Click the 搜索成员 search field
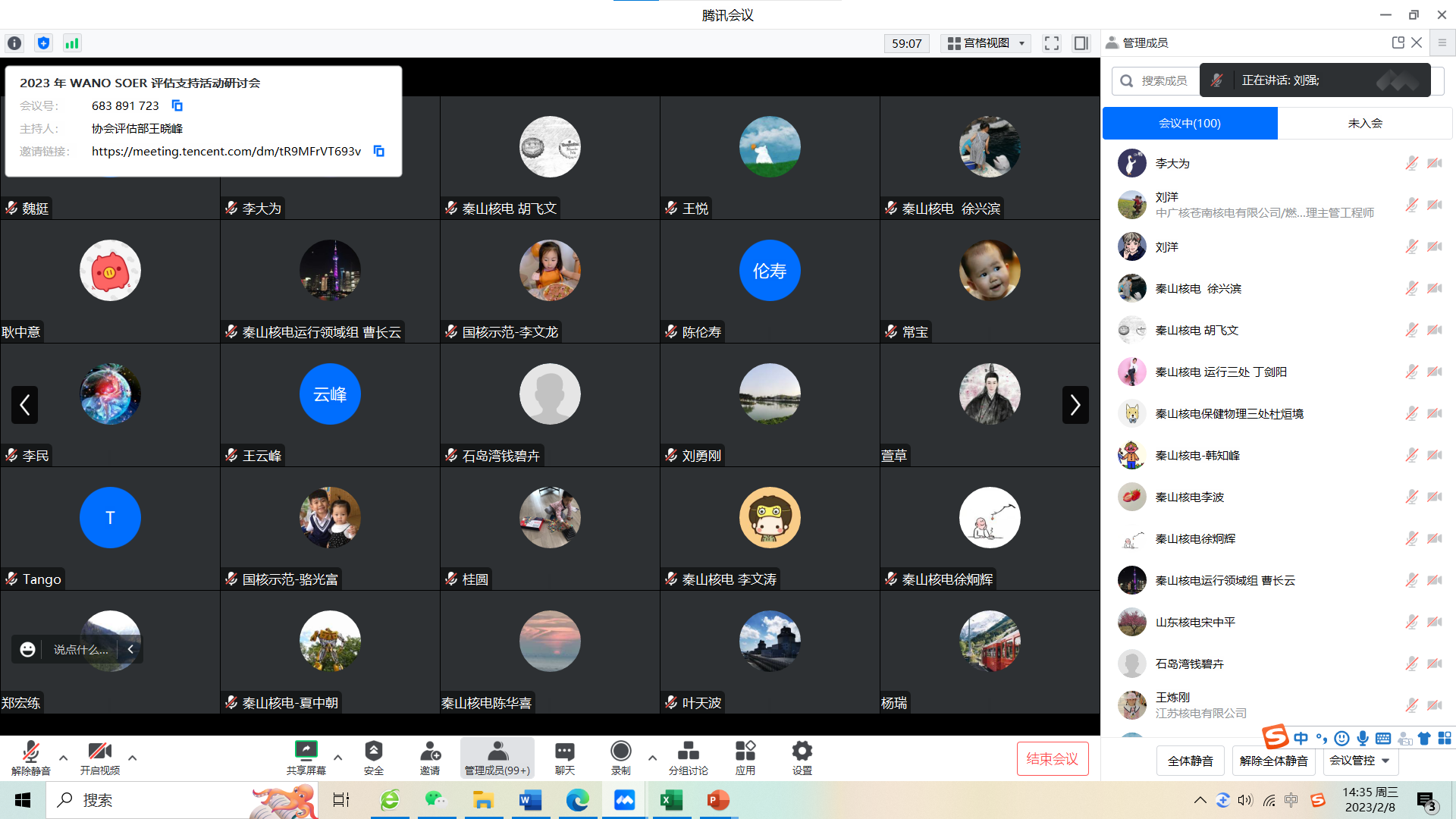Image resolution: width=1456 pixels, height=819 pixels. point(1163,81)
